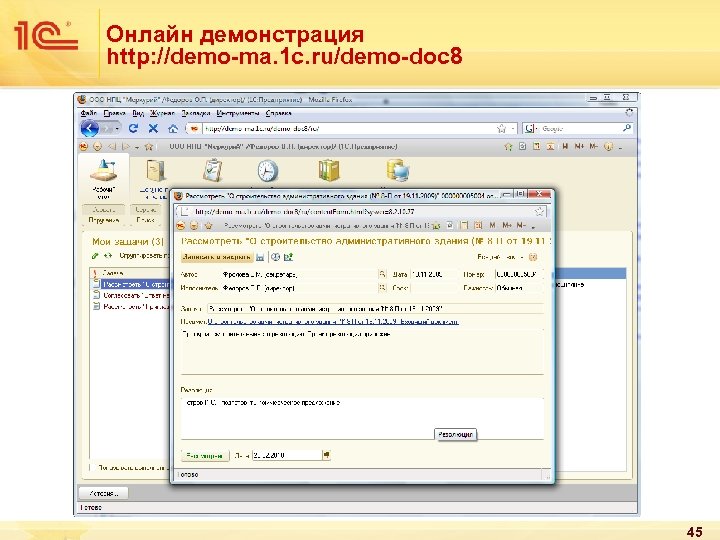Open the Все действия dropdown in task form
The width and height of the screenshot is (720, 540).
(x=501, y=257)
